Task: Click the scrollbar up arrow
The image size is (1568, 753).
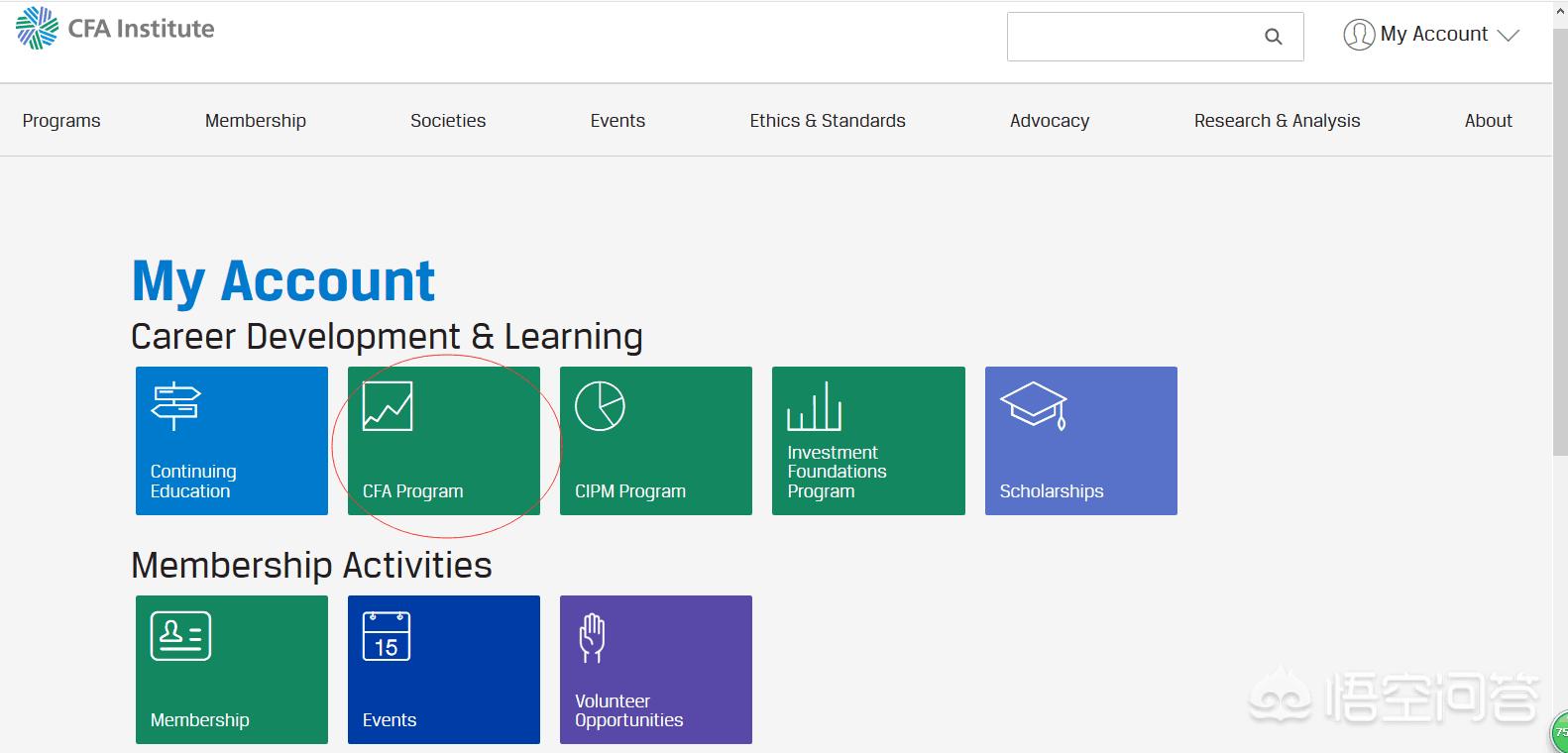Action: coord(1560,12)
